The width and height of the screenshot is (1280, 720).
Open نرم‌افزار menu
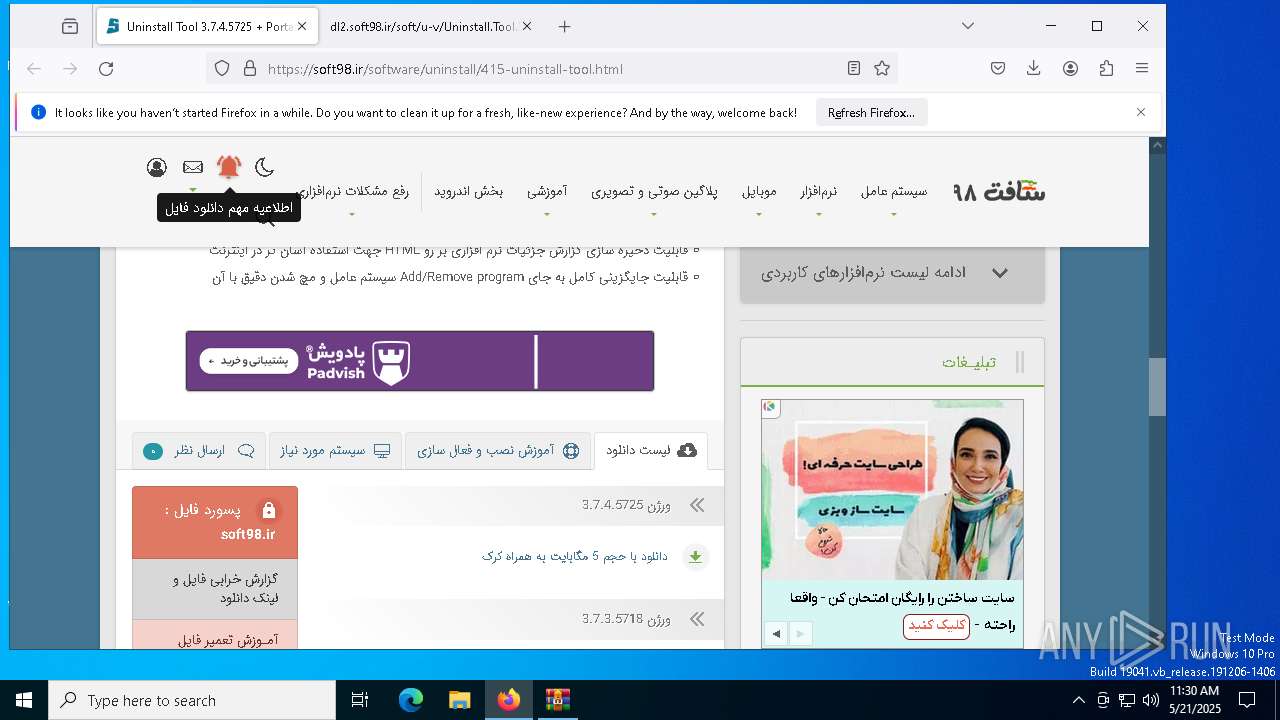818,191
